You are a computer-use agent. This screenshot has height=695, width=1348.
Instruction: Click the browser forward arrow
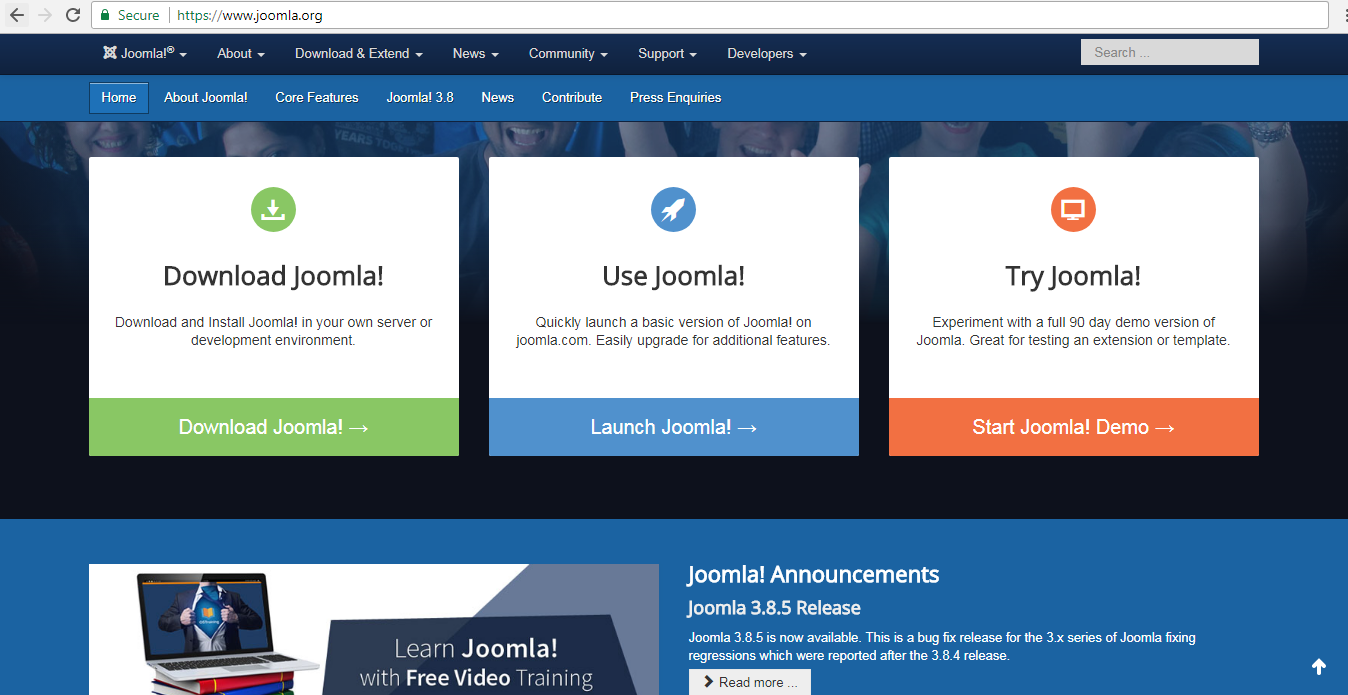(44, 15)
